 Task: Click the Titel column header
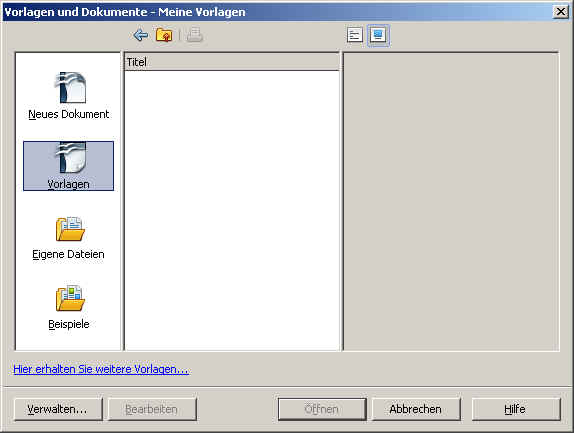232,62
